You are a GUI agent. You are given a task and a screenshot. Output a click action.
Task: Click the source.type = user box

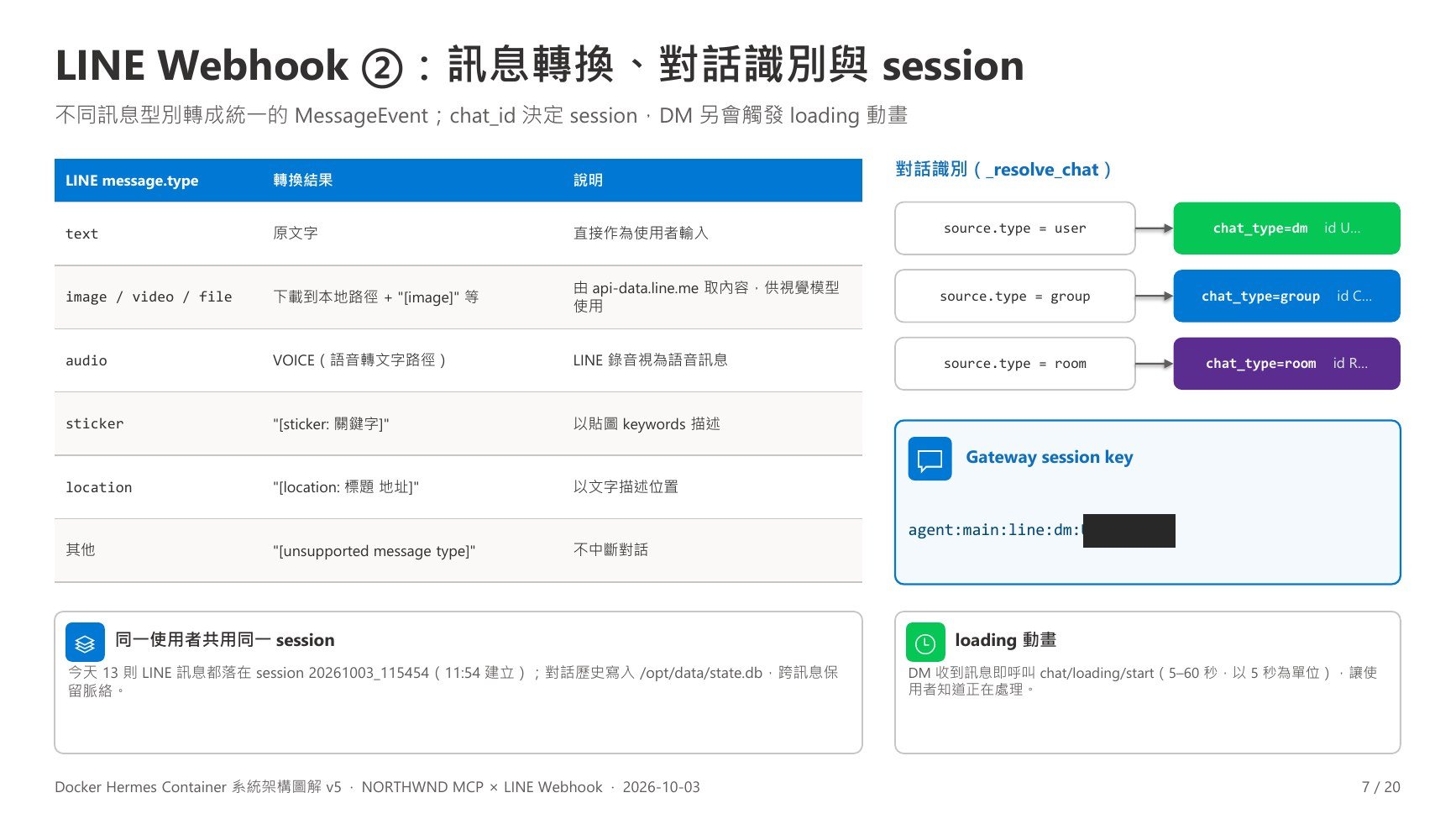[x=1014, y=228]
